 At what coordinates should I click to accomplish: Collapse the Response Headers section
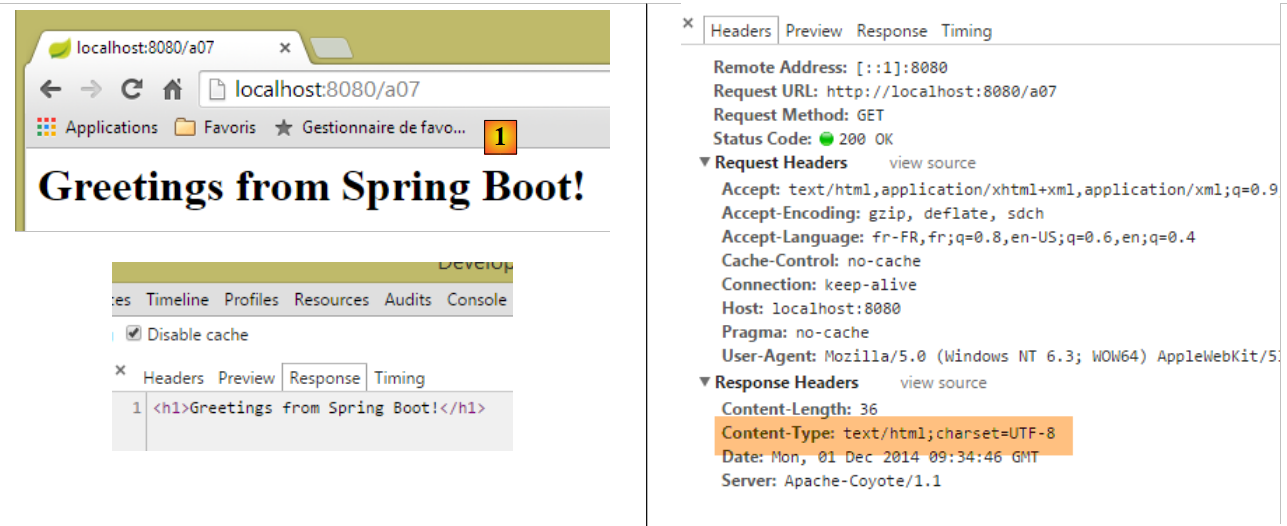point(705,383)
